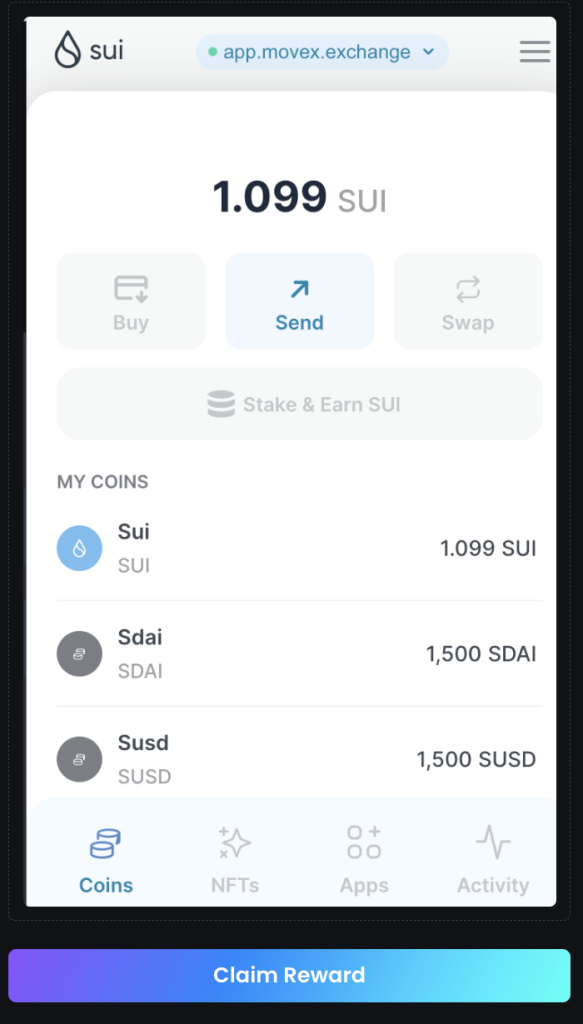Switch to the Coins tab
Viewport: 583px width, 1024px height.
point(106,861)
